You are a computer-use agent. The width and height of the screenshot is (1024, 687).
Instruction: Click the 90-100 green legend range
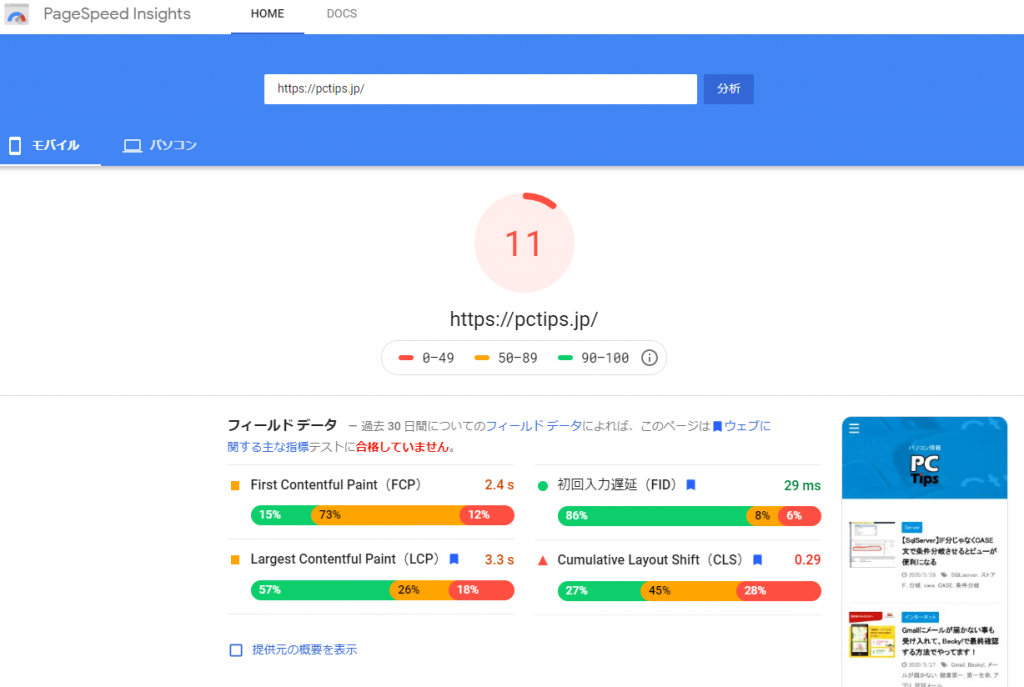(594, 358)
